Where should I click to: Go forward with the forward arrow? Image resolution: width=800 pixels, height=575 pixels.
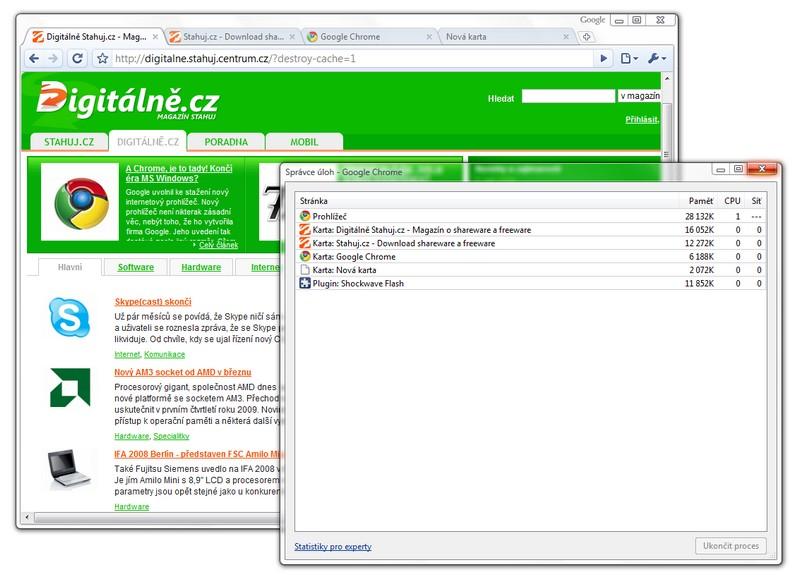pyautogui.click(x=53, y=58)
